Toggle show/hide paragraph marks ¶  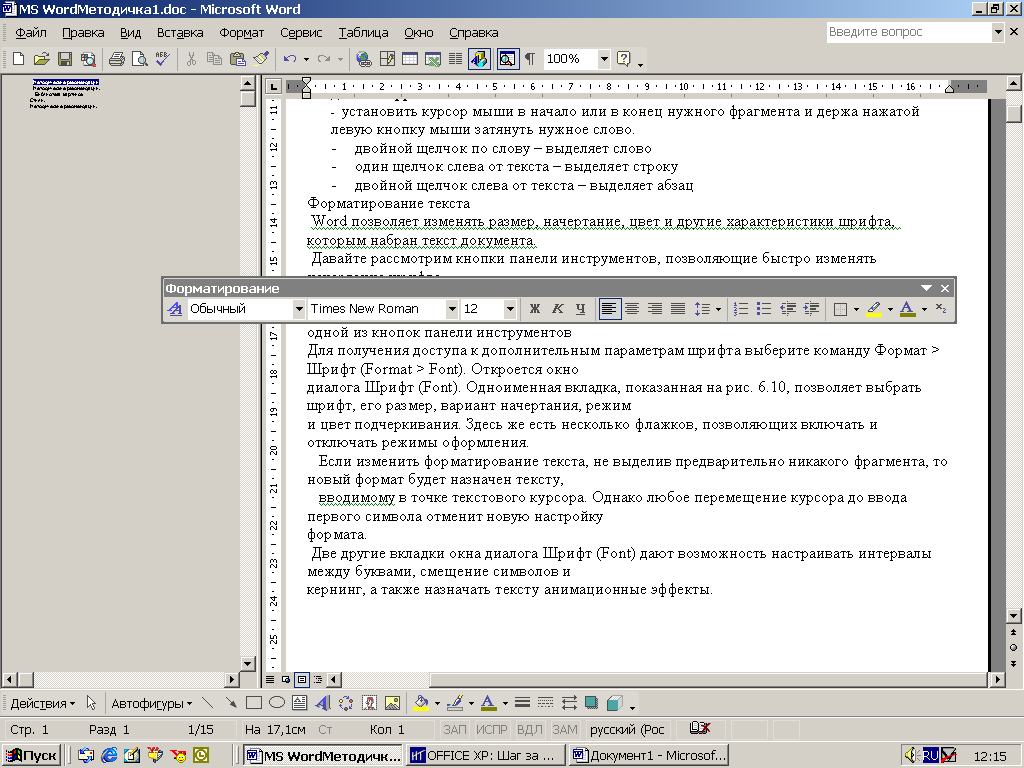click(530, 59)
